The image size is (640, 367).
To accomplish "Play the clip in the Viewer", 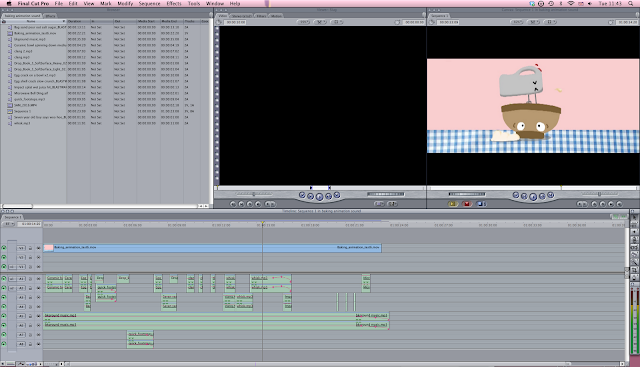I will click(x=319, y=197).
